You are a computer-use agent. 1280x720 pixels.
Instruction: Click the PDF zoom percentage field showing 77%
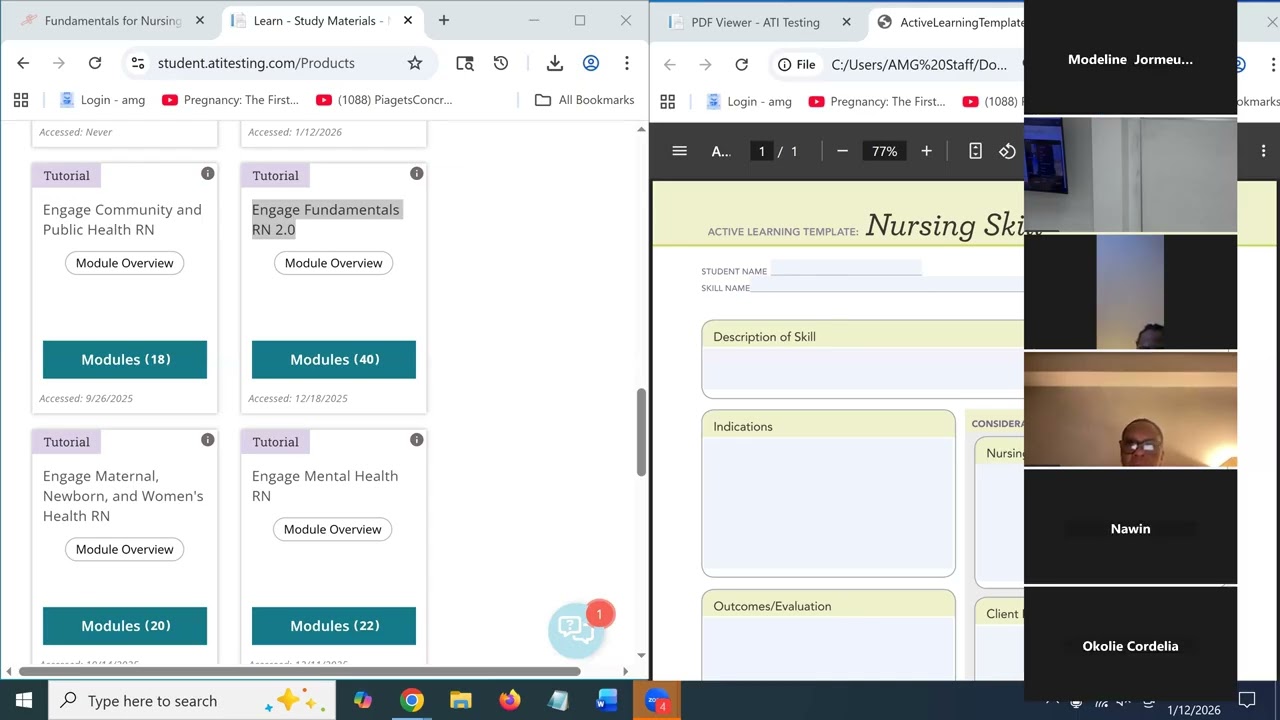click(884, 151)
